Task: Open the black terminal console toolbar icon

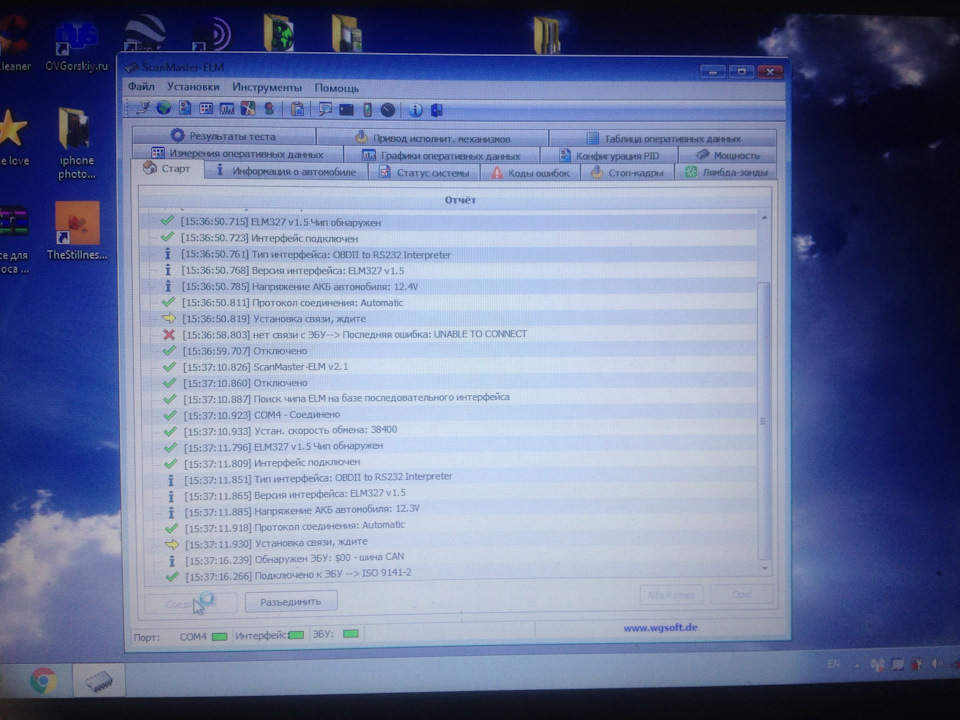Action: 347,110
